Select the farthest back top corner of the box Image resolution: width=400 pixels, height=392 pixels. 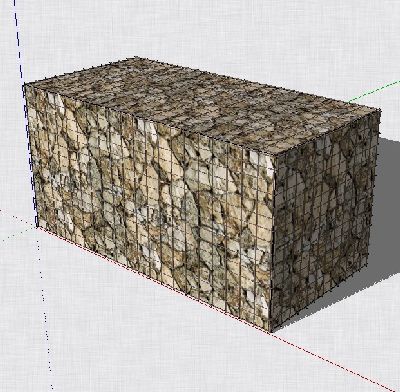(135, 57)
